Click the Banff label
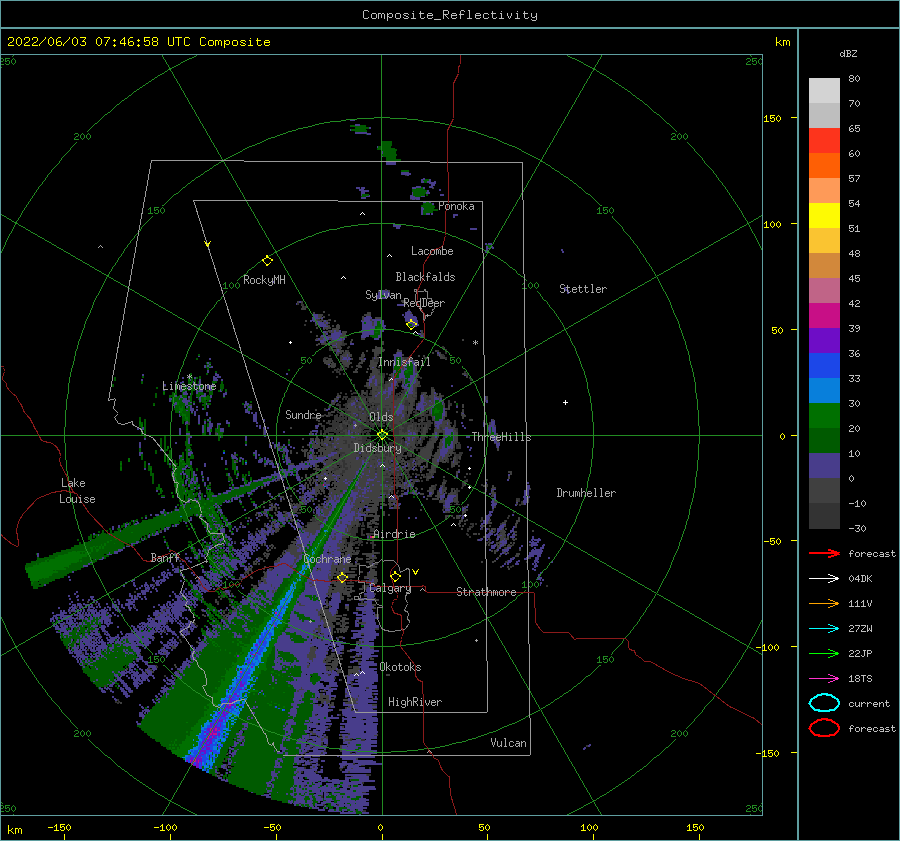This screenshot has height=841, width=900. [x=165, y=557]
